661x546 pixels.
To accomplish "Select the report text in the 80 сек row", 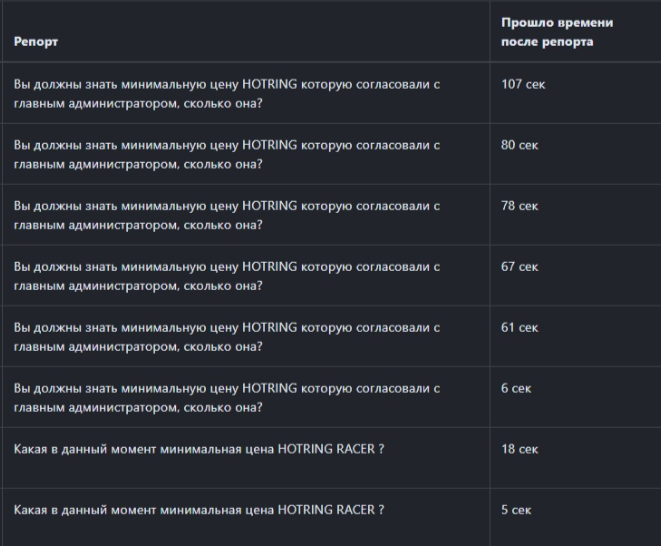I will coord(226,154).
